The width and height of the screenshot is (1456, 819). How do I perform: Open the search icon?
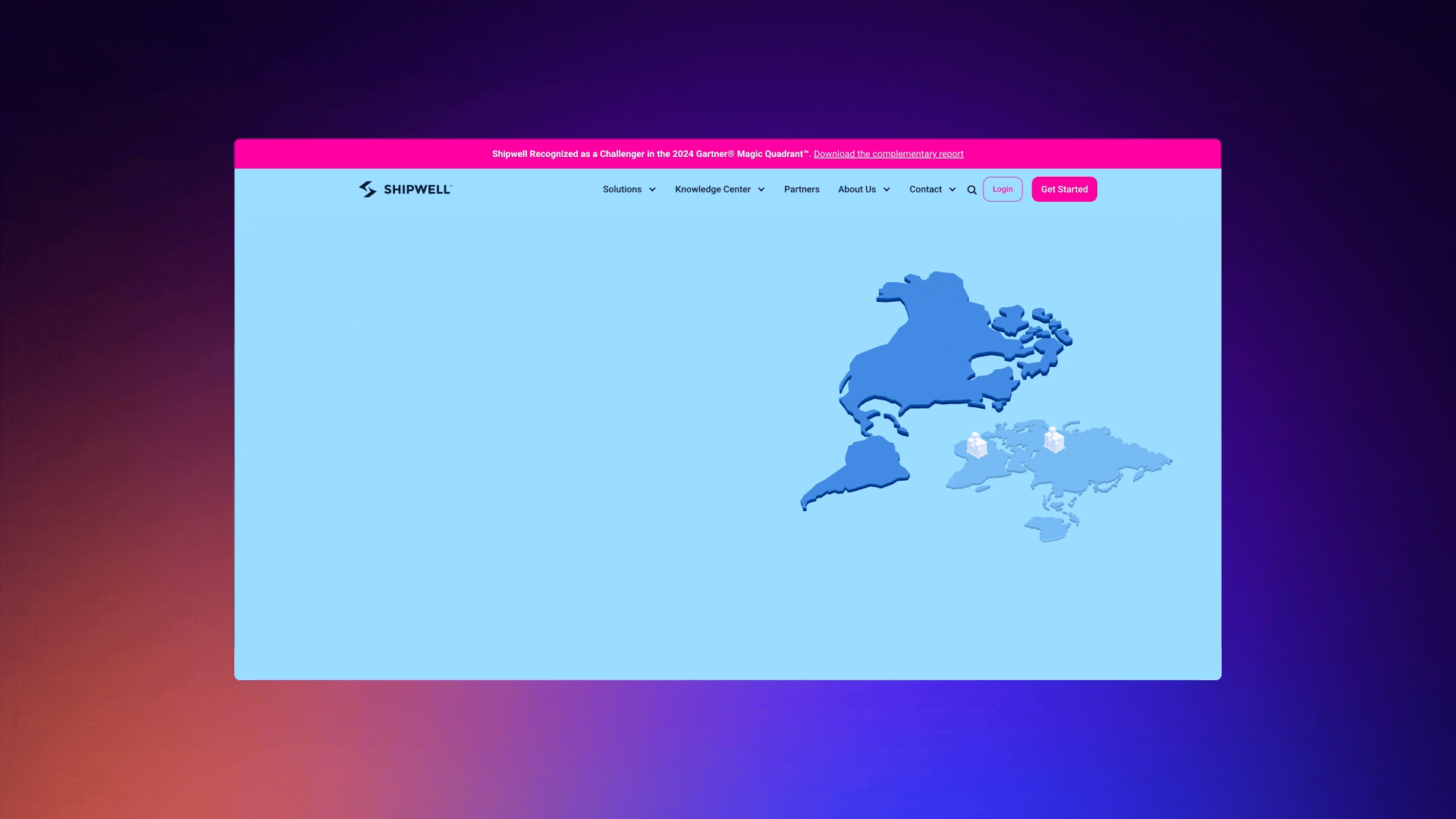tap(971, 189)
